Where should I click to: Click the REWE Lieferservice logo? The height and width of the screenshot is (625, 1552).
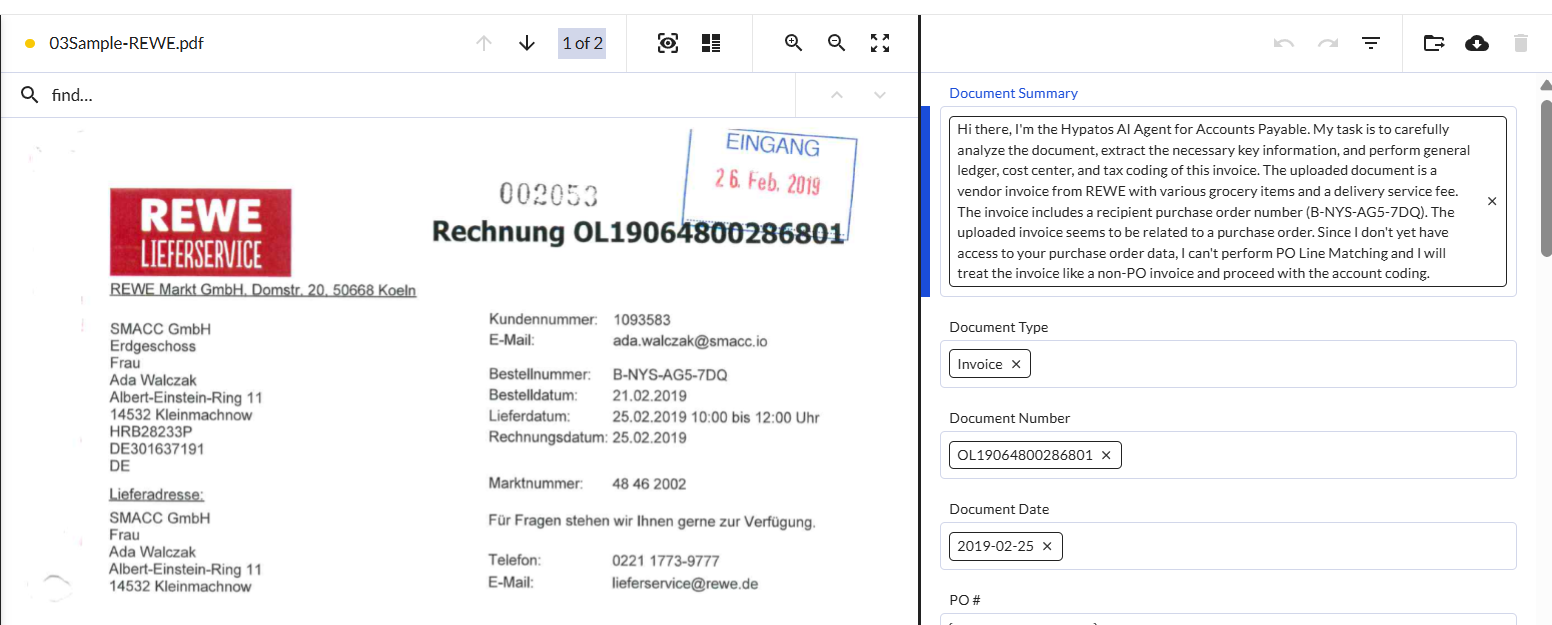201,231
